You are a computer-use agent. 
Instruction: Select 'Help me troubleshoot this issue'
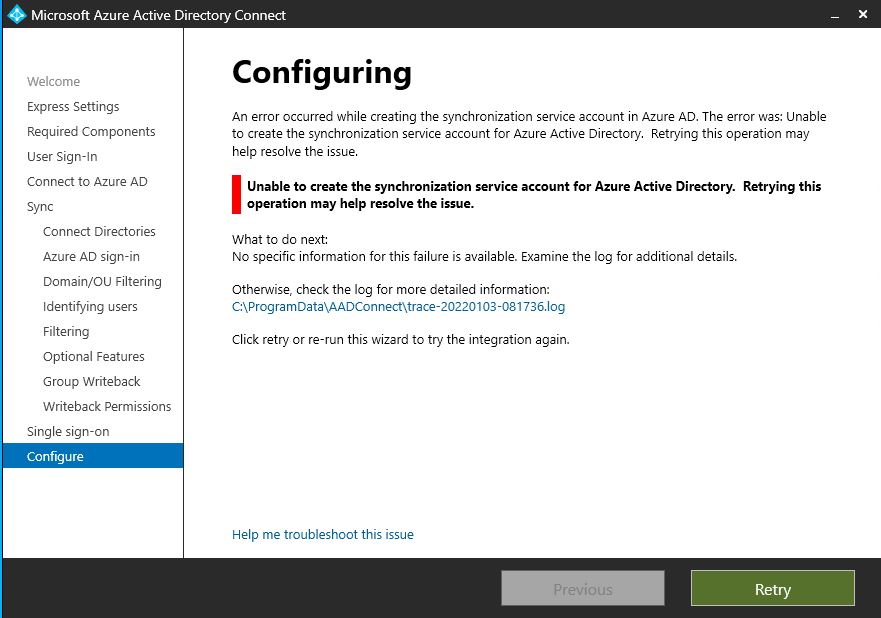[322, 534]
